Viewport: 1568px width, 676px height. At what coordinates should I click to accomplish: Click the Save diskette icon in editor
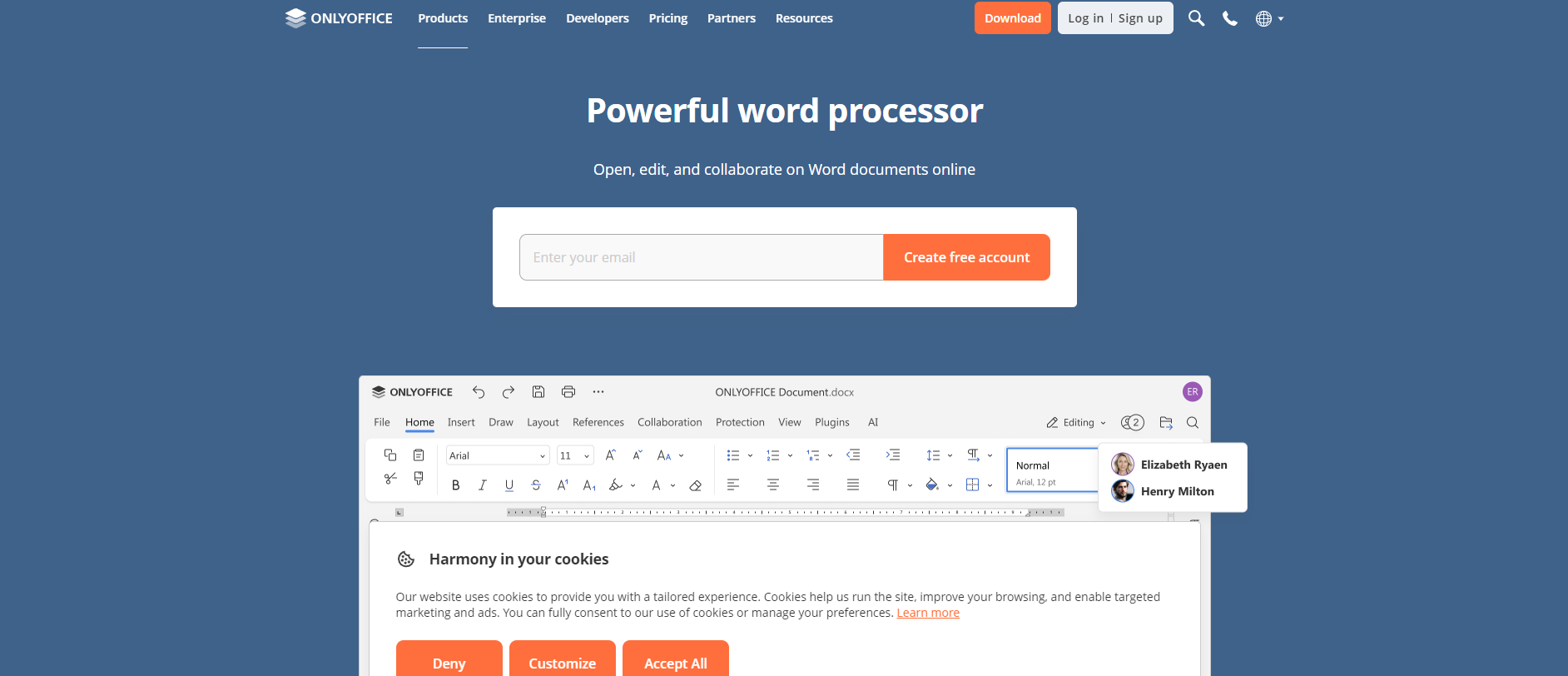click(x=538, y=392)
